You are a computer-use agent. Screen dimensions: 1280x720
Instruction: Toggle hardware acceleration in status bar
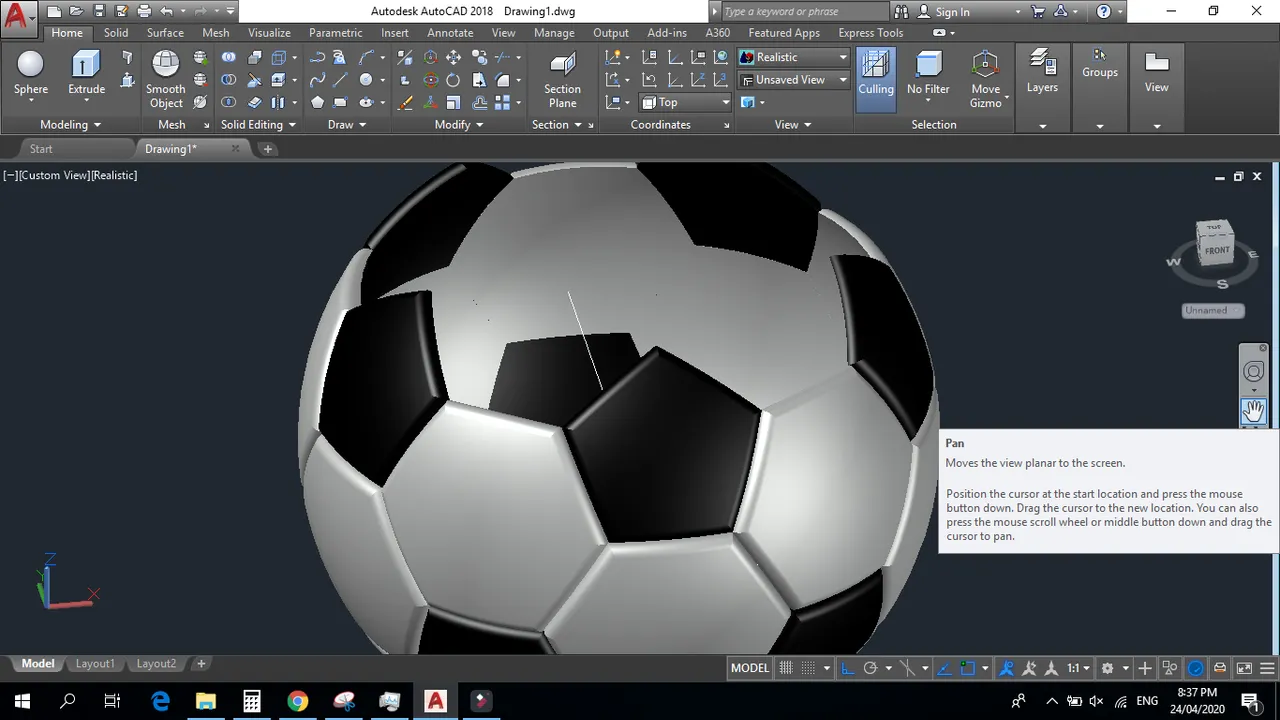click(1196, 668)
